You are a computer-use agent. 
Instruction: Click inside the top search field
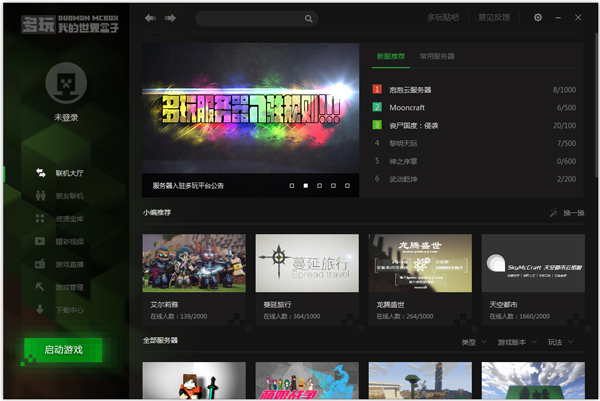(251, 18)
